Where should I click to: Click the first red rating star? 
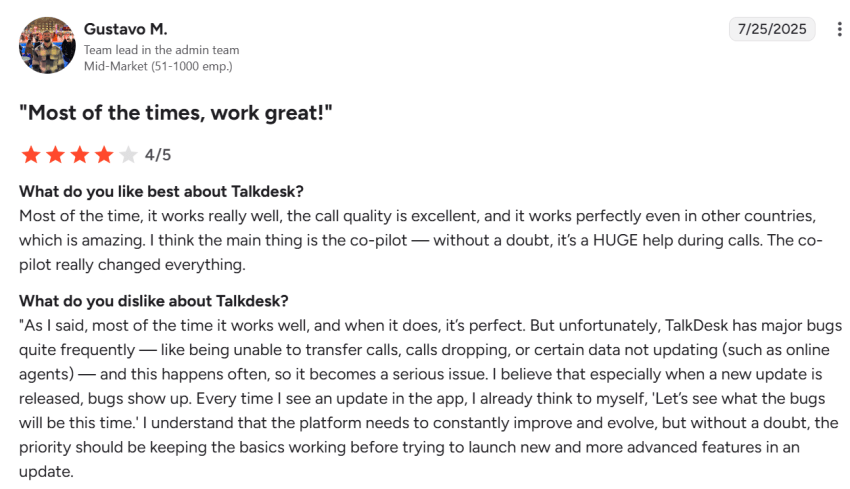[x=31, y=154]
